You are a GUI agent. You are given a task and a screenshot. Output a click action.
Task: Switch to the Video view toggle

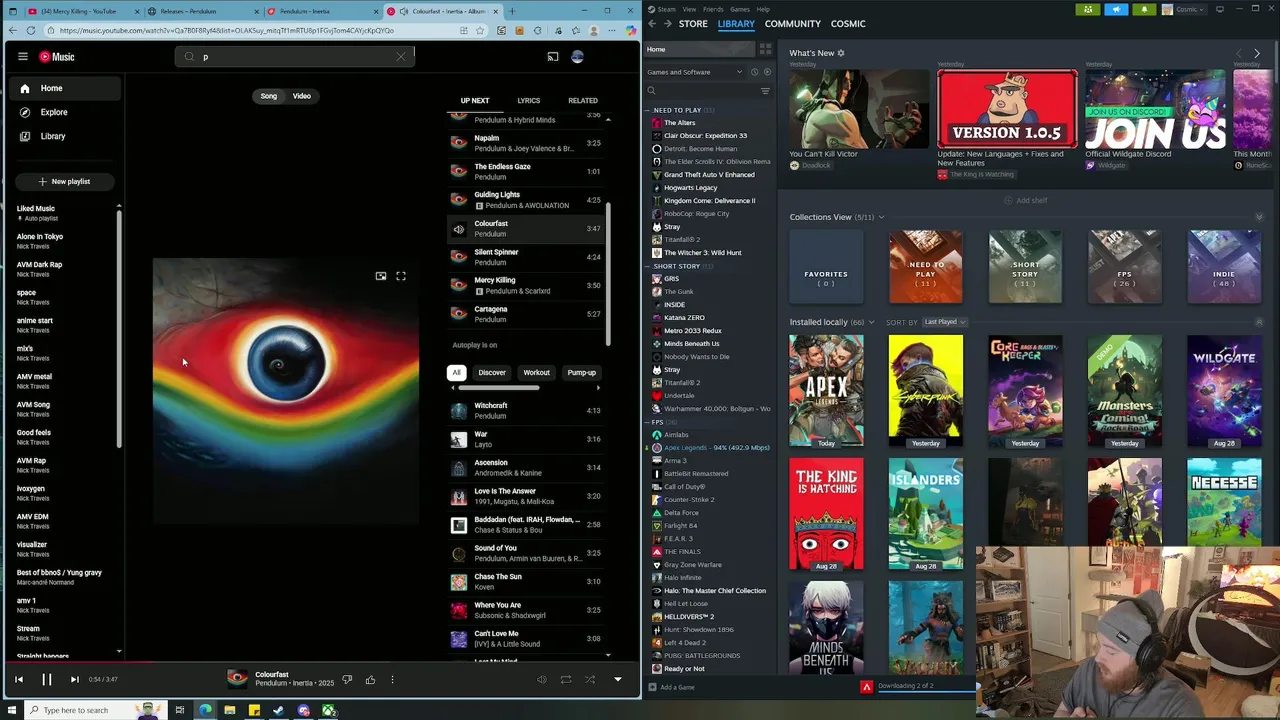point(302,96)
